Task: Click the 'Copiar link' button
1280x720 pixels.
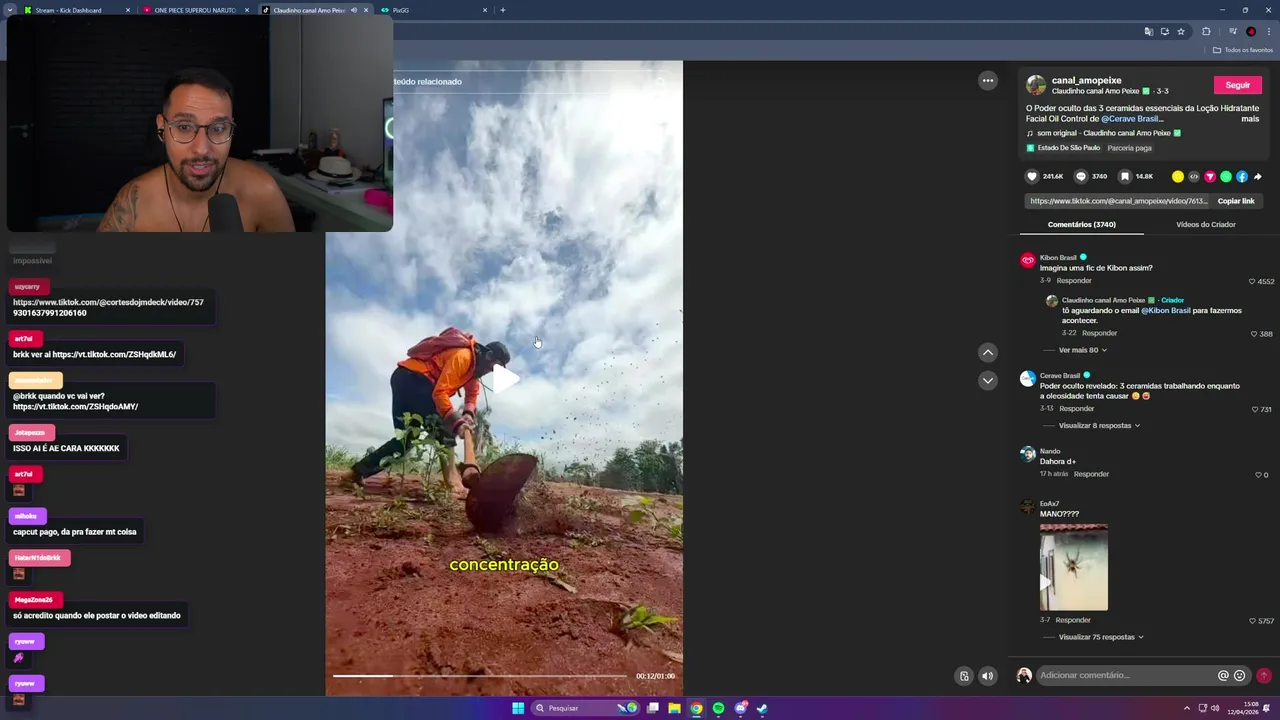Action: (1236, 201)
